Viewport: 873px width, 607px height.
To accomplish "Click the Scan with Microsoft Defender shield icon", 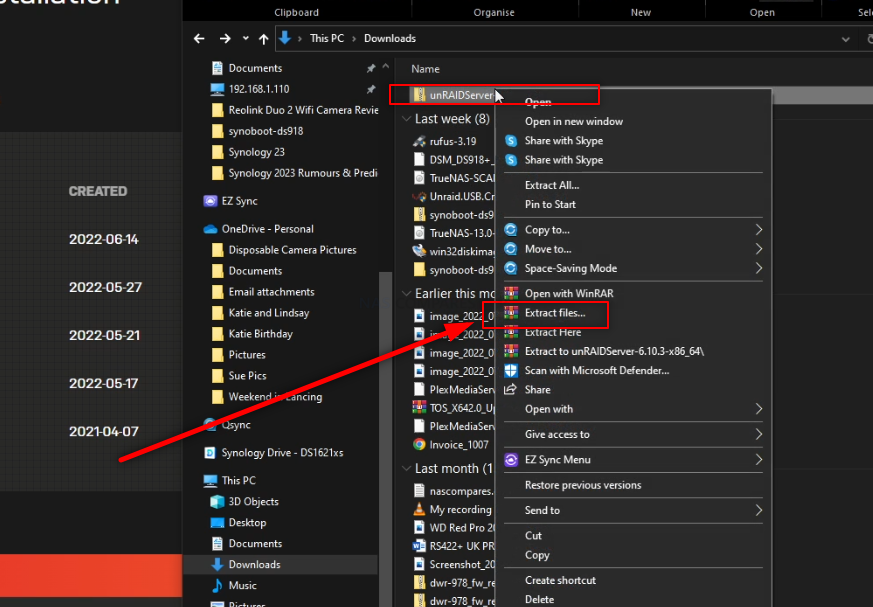I will (x=511, y=370).
